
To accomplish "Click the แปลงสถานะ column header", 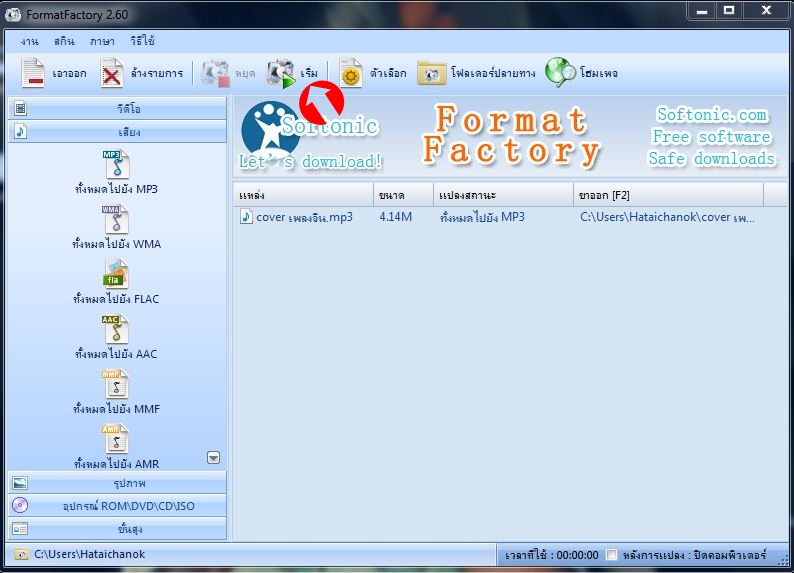I will click(x=503, y=195).
